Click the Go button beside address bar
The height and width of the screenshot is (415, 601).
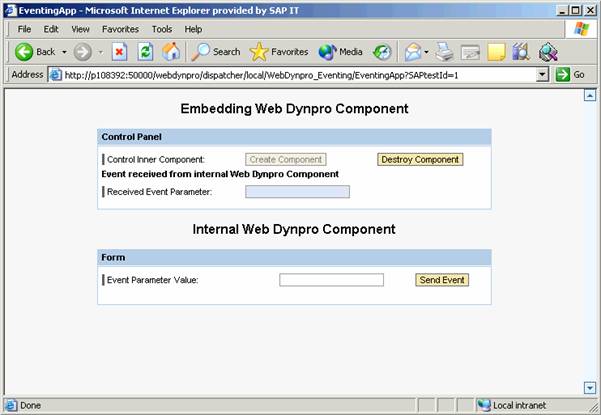570,75
